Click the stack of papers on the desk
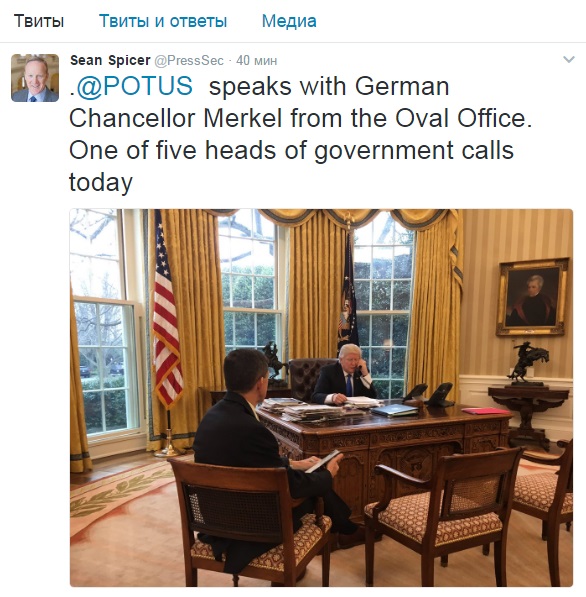The height and width of the screenshot is (597, 586). point(301,409)
